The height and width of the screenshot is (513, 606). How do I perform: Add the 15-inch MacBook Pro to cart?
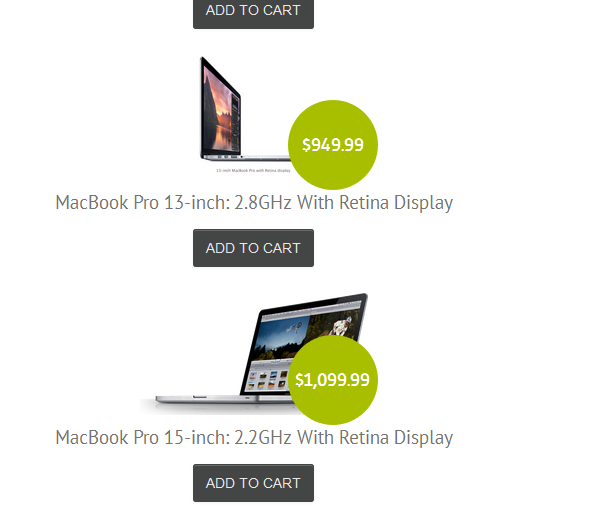pyautogui.click(x=253, y=483)
